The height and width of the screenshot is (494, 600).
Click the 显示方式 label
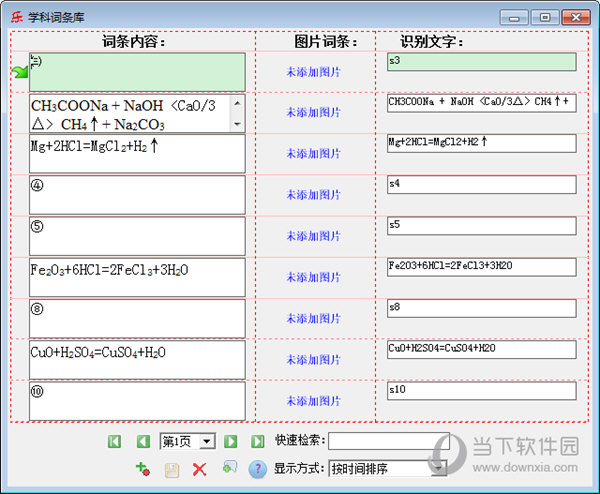click(299, 468)
